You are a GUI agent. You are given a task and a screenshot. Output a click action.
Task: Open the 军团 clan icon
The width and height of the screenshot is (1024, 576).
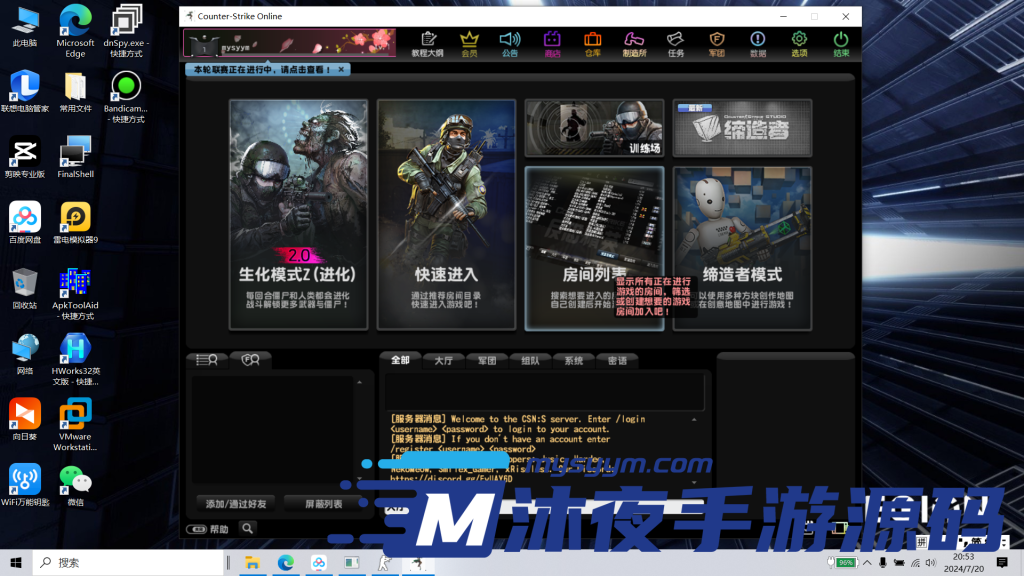click(x=717, y=43)
